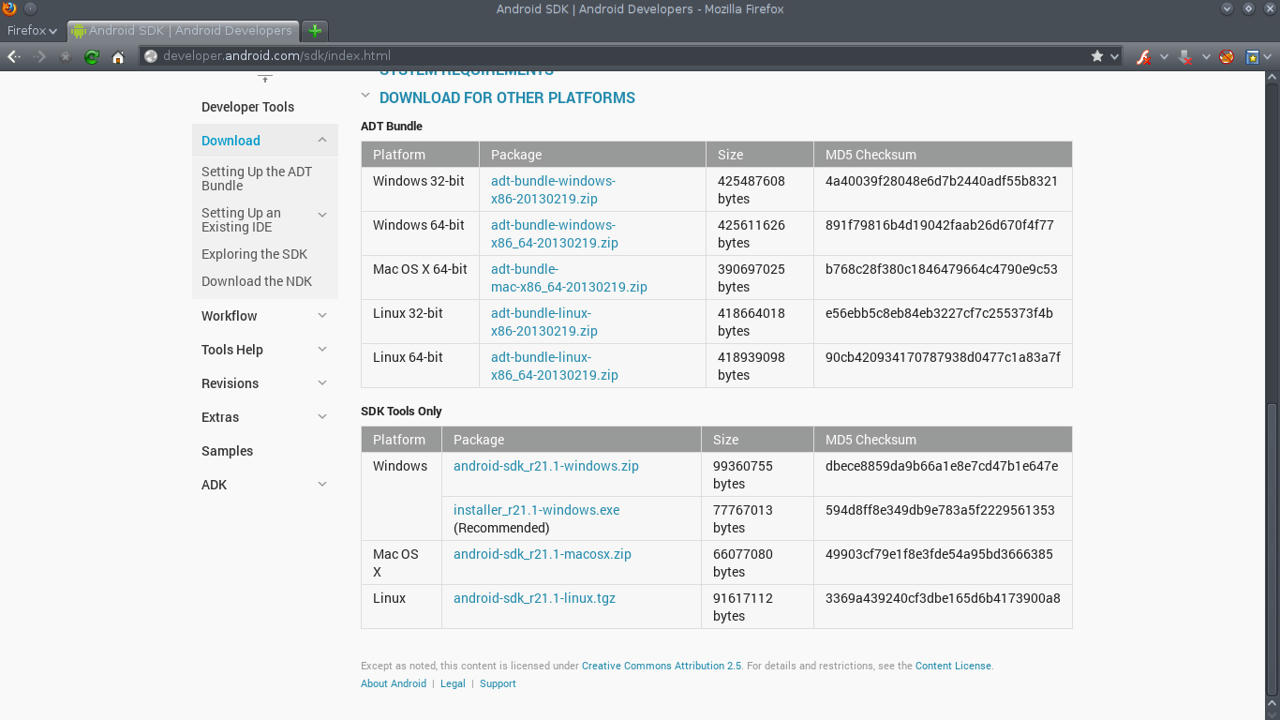Screen dimensions: 1280x720
Task: Download adt-bundle-mac-x86_64-20130219.zip
Action: (x=569, y=278)
